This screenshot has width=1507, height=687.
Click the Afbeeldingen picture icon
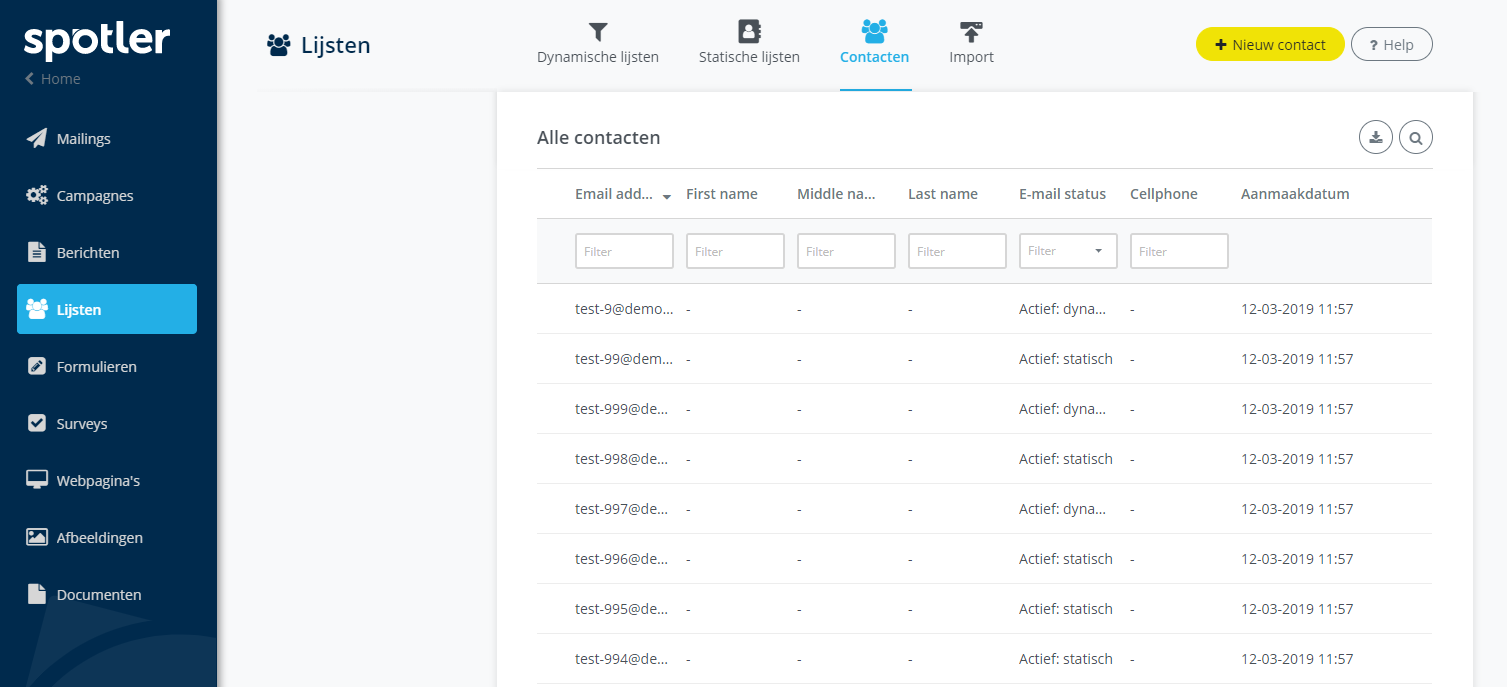pyautogui.click(x=37, y=537)
